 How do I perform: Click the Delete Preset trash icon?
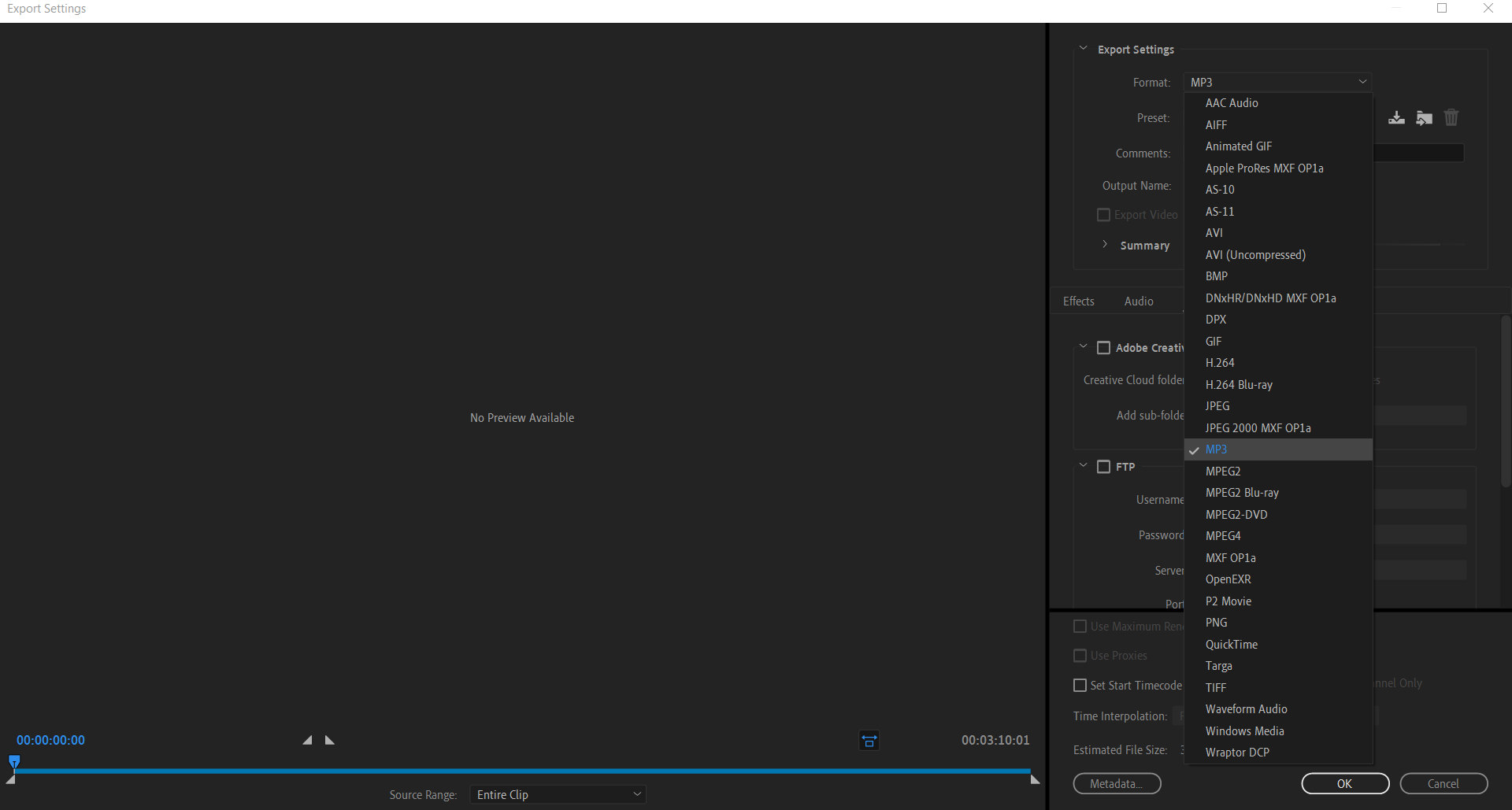click(1451, 118)
